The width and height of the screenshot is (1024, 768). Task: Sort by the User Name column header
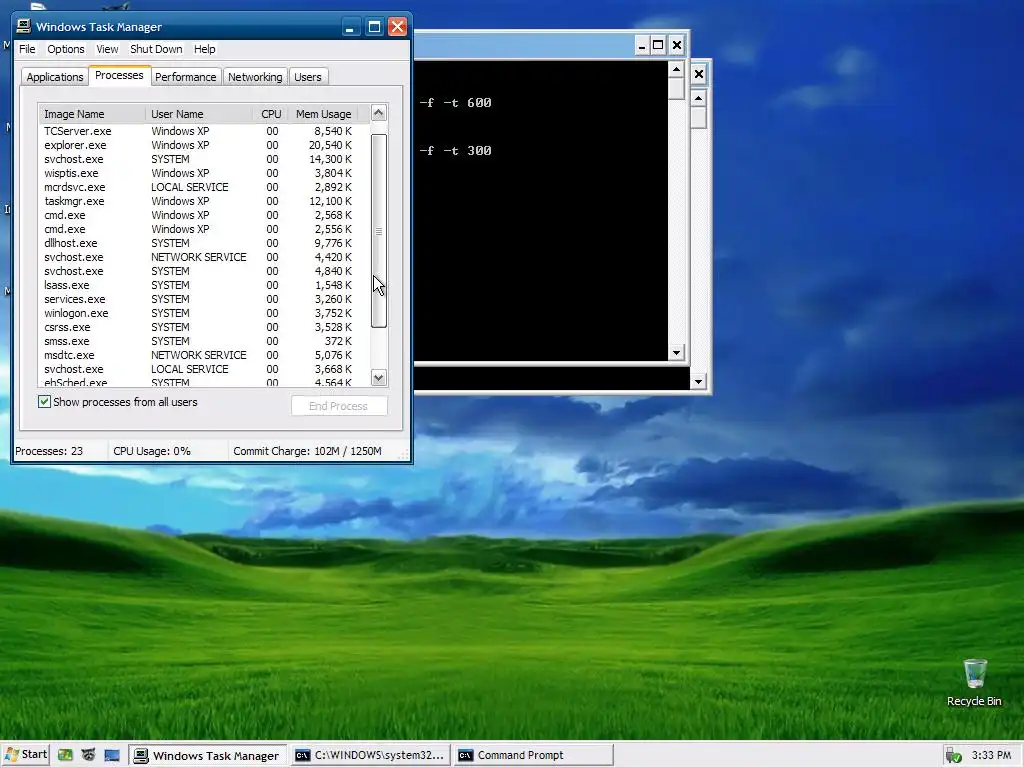tap(199, 114)
